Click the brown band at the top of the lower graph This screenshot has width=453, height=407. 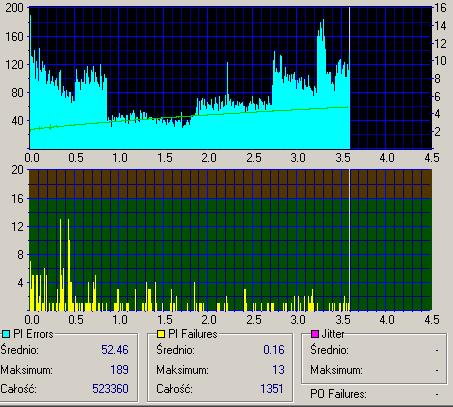pyautogui.click(x=230, y=184)
